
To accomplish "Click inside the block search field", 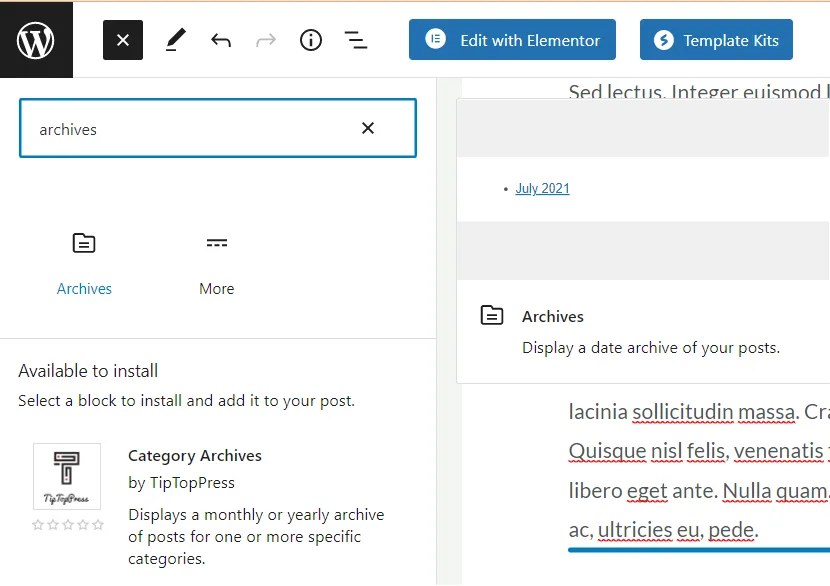I will [x=190, y=129].
